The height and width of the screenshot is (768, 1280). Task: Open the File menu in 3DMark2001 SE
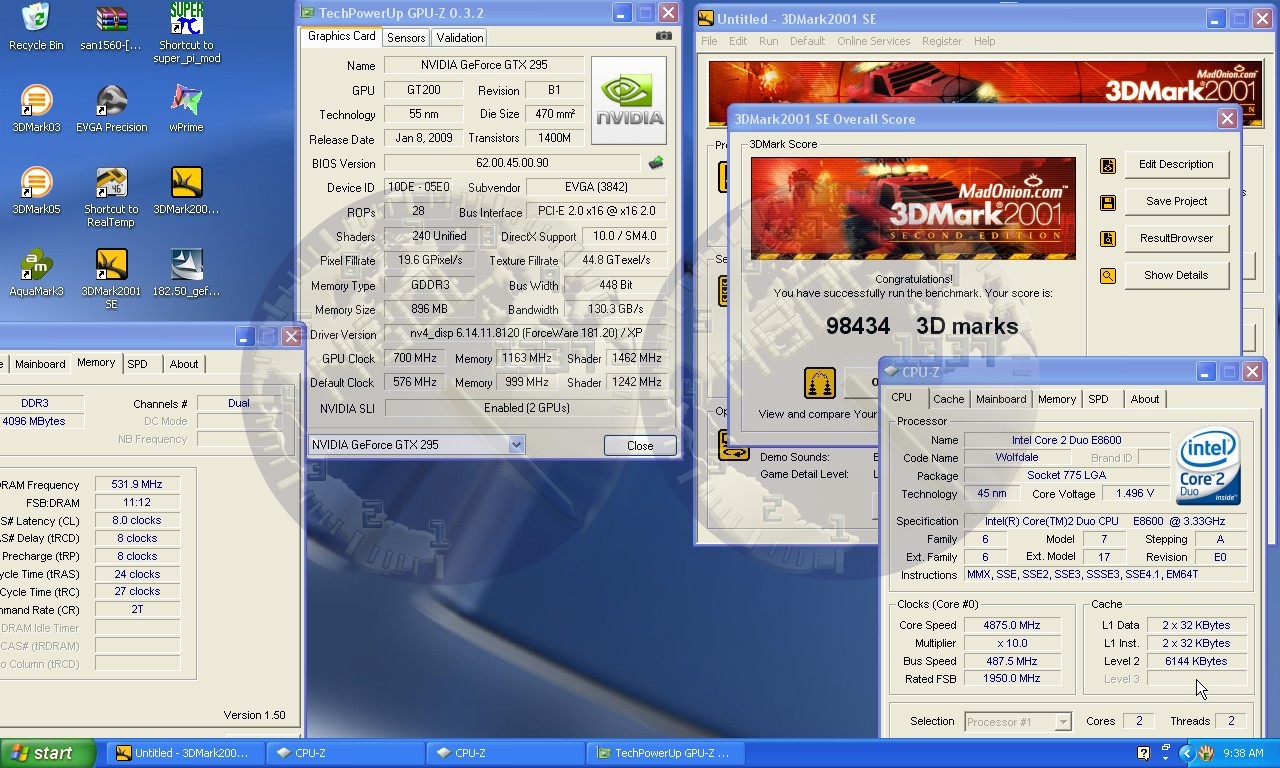709,41
